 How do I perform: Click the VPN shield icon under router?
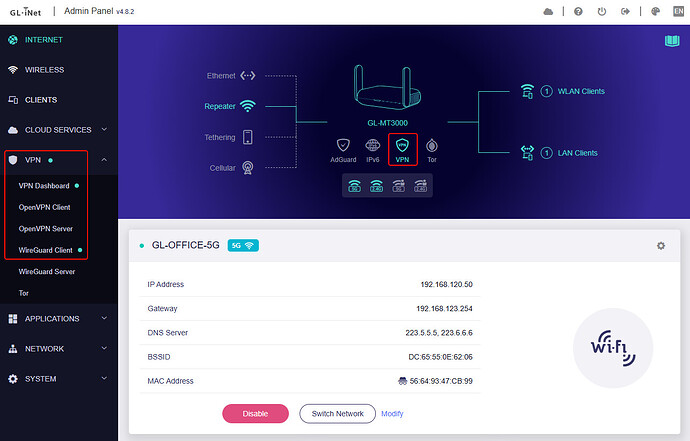pos(402,146)
